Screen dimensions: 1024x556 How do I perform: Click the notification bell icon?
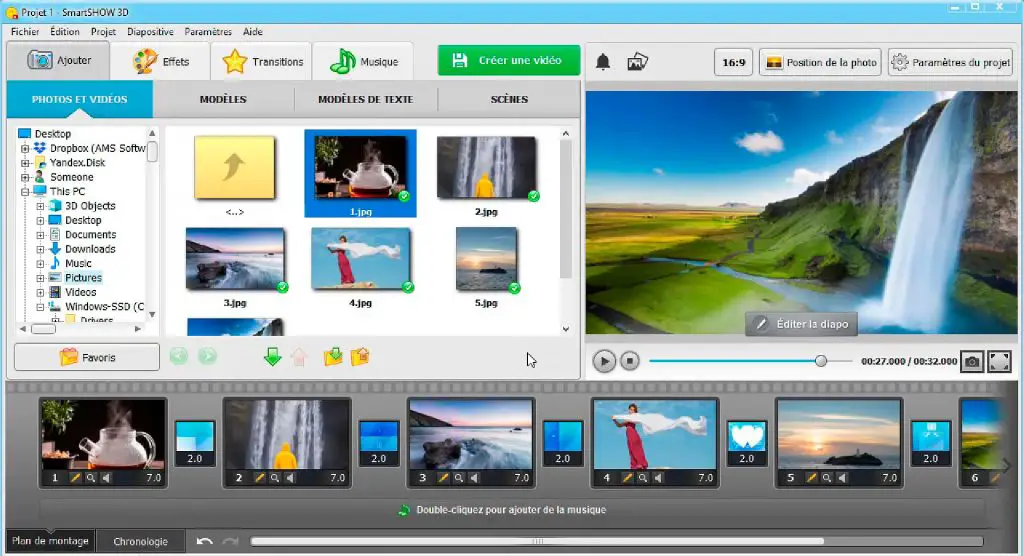click(x=603, y=62)
